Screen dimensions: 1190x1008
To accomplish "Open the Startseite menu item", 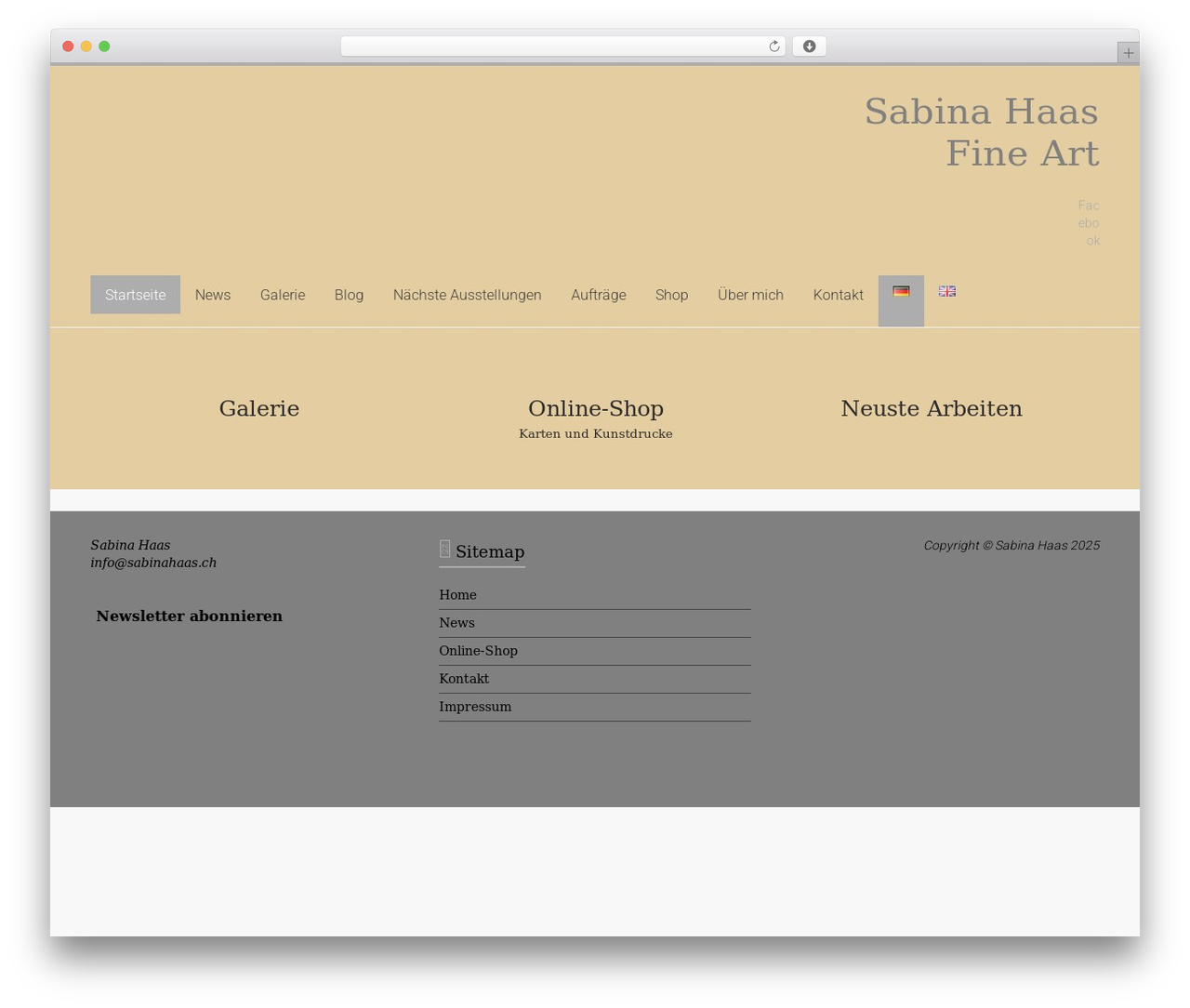I will click(x=135, y=295).
